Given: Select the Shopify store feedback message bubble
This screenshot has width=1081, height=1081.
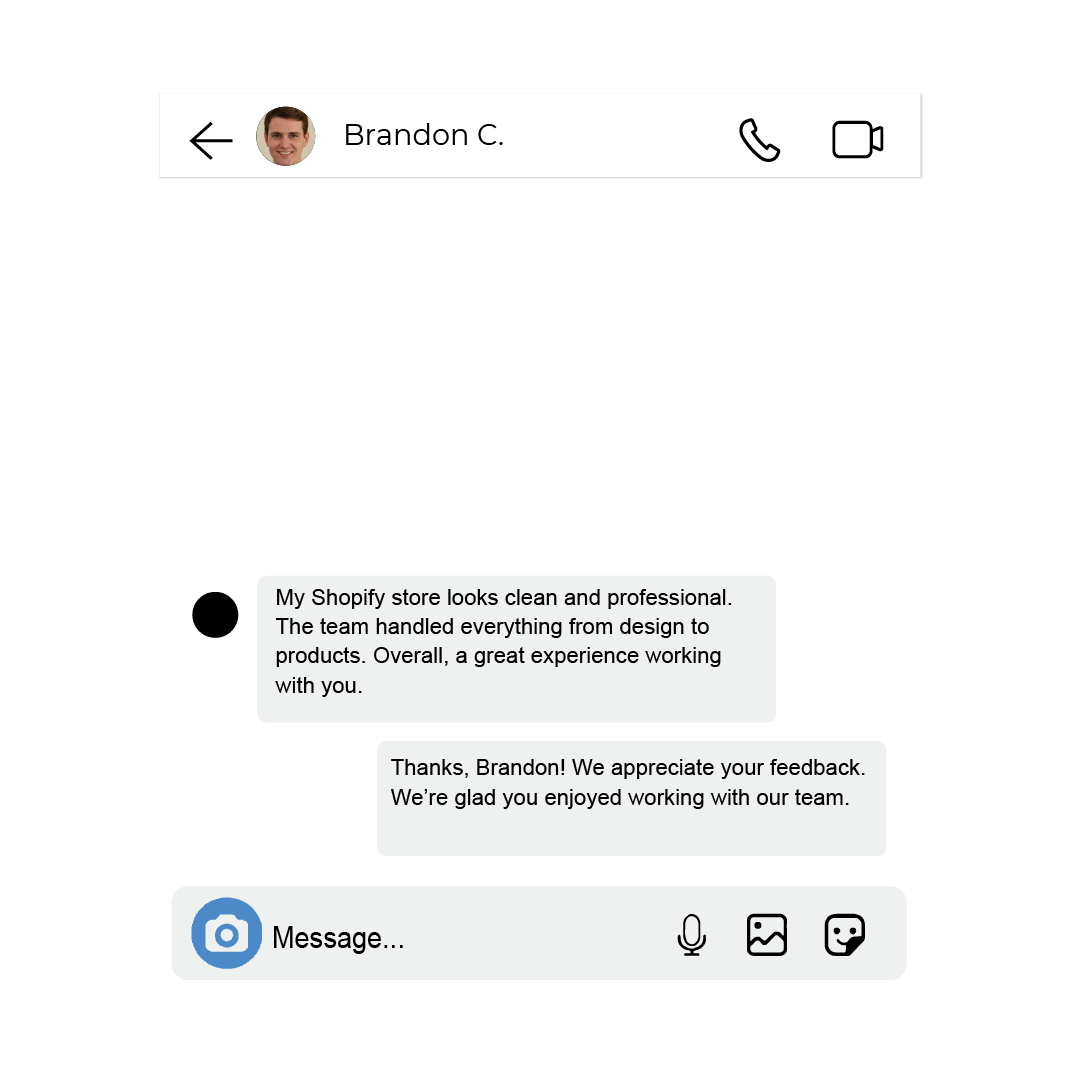Looking at the screenshot, I should (x=516, y=649).
